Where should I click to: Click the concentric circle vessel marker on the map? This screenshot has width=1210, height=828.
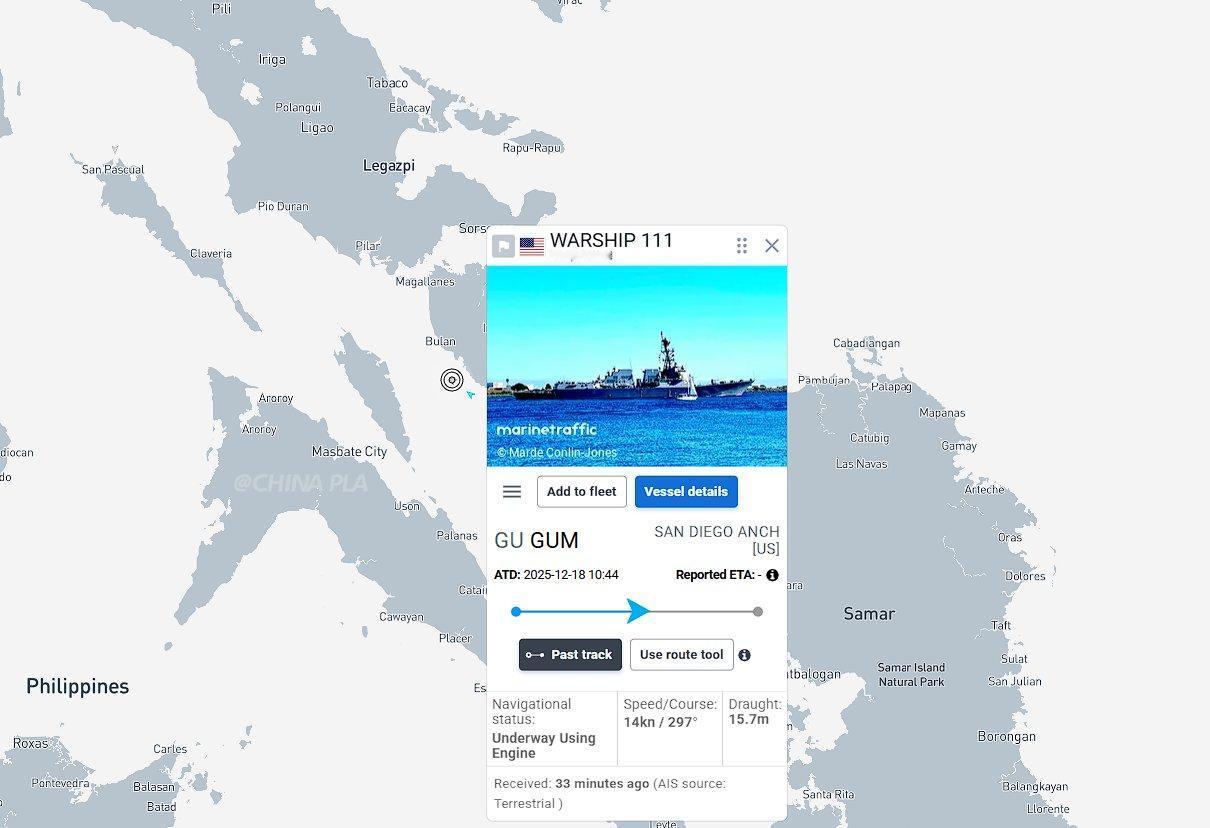pyautogui.click(x=452, y=380)
